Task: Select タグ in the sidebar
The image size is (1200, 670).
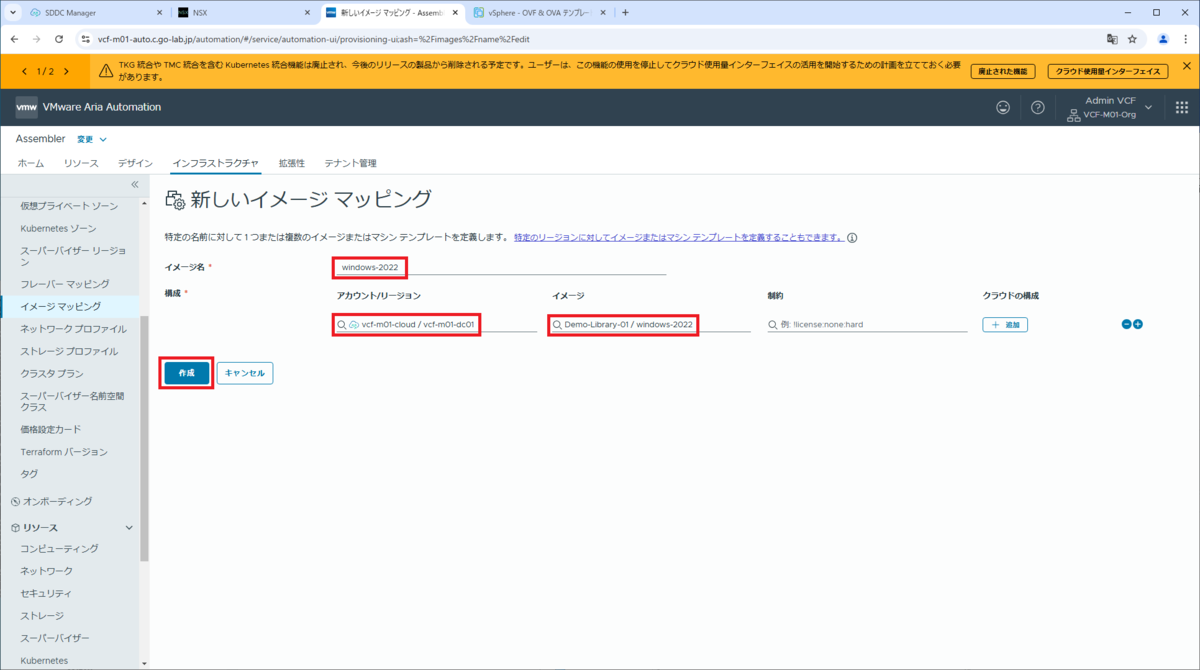Action: (x=30, y=474)
